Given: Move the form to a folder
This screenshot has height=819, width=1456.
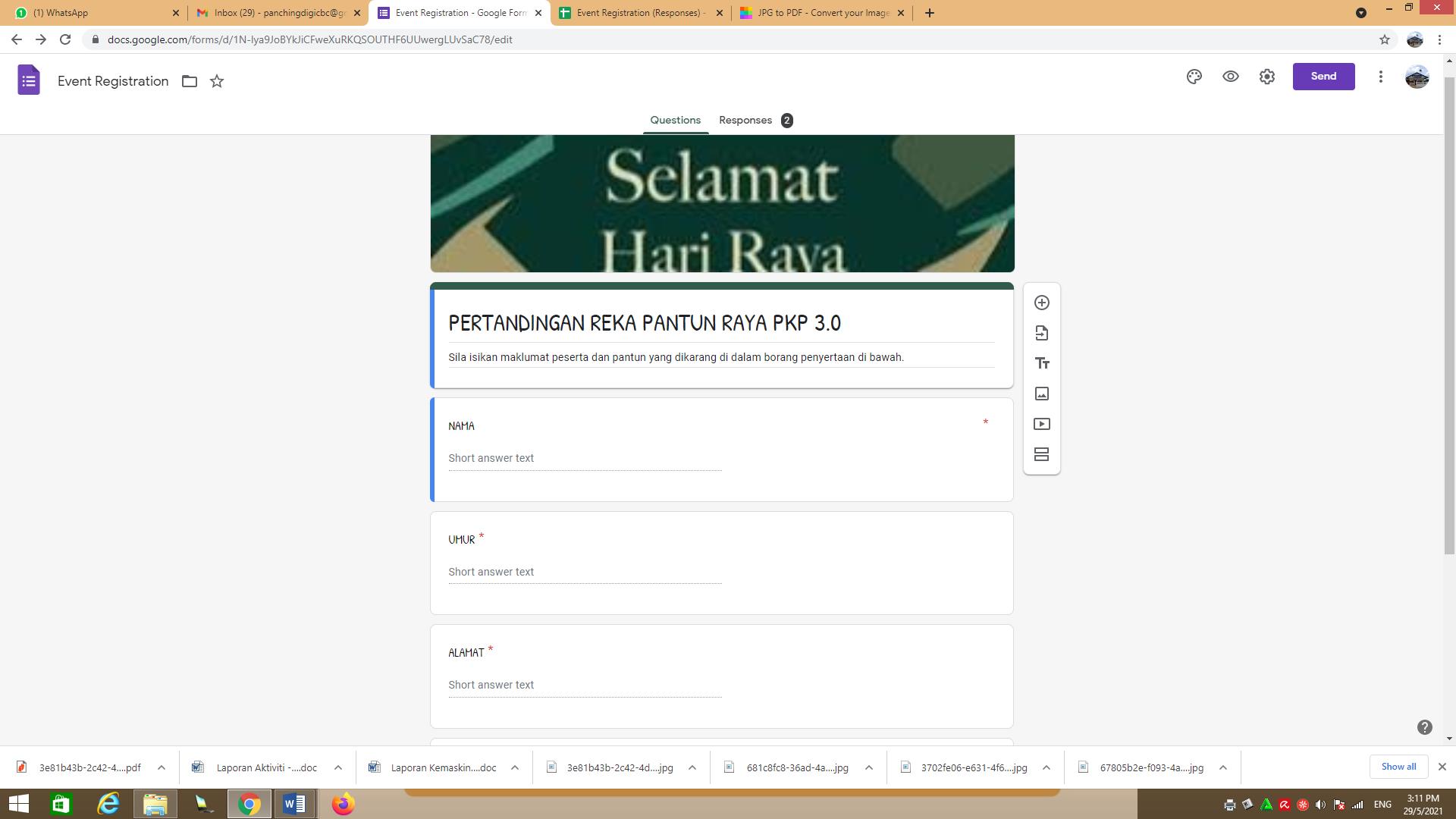Looking at the screenshot, I should pyautogui.click(x=190, y=81).
